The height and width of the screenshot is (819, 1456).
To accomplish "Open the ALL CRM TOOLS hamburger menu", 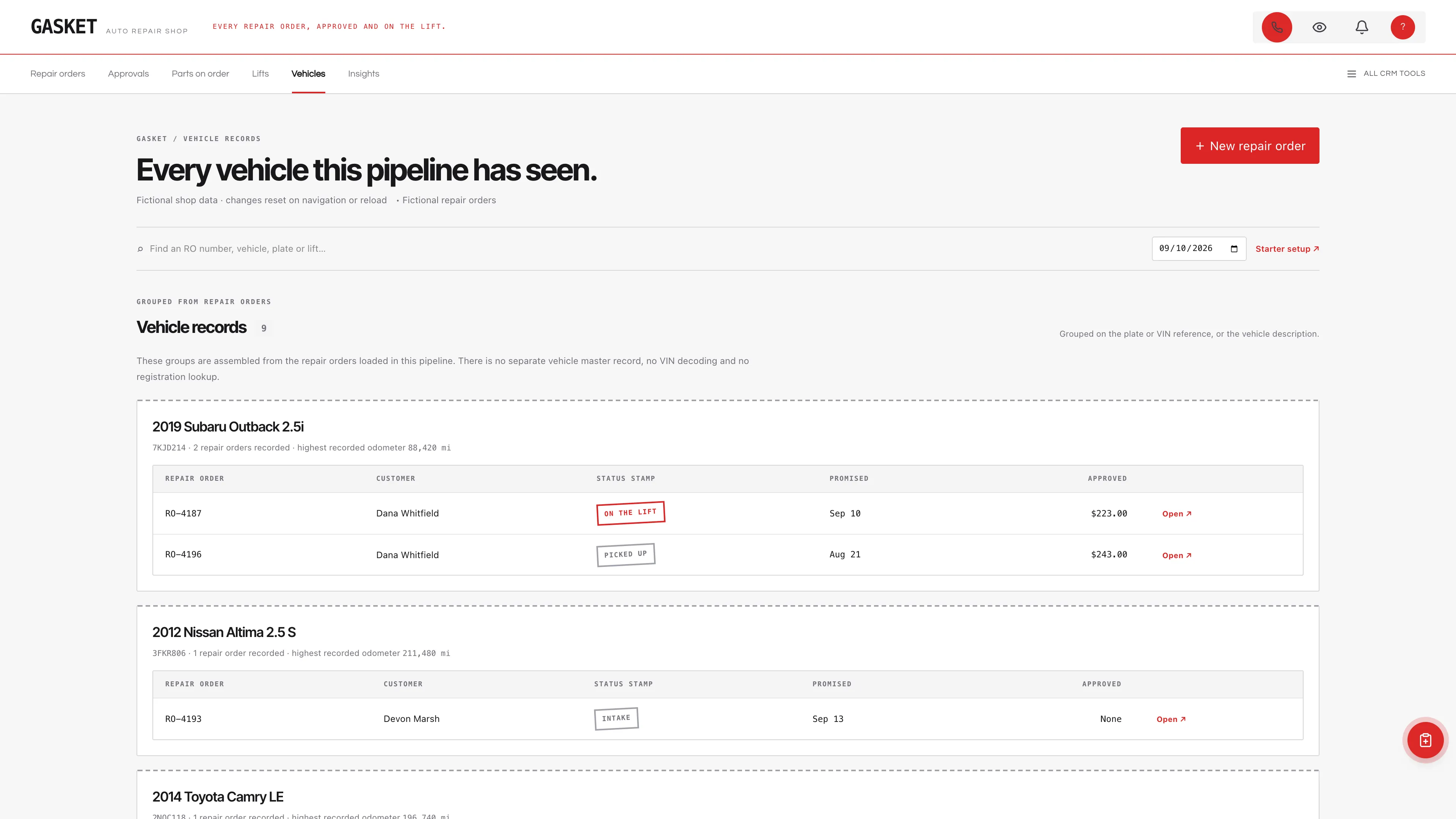I will [x=1386, y=74].
